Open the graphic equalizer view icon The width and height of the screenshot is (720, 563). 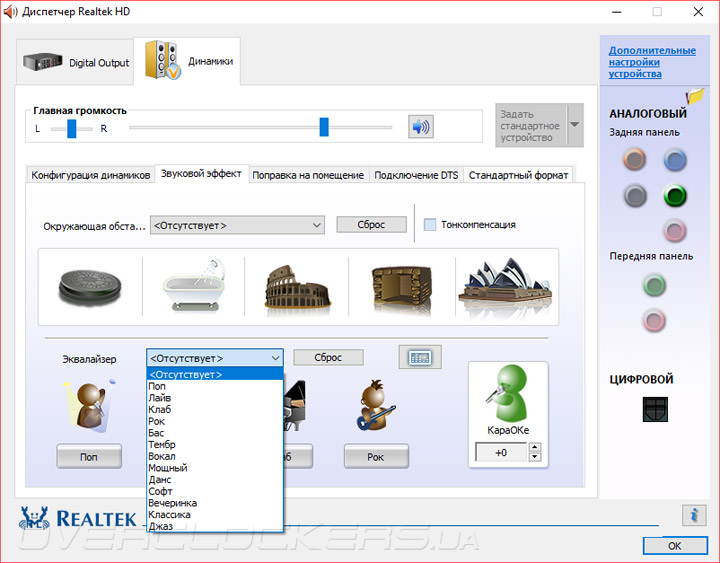click(x=420, y=357)
